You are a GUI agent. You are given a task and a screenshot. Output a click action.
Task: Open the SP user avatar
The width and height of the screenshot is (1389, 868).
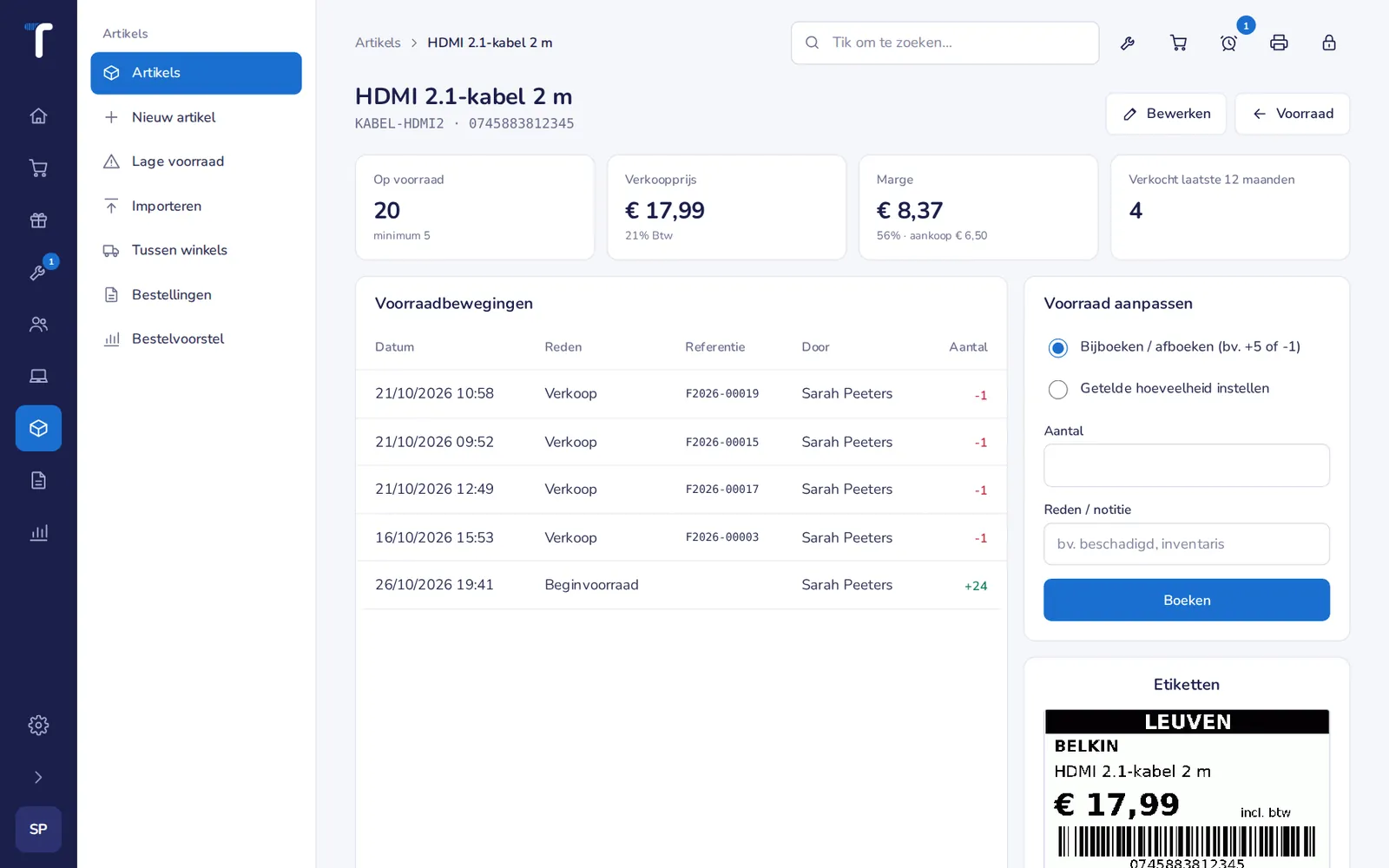click(x=38, y=829)
